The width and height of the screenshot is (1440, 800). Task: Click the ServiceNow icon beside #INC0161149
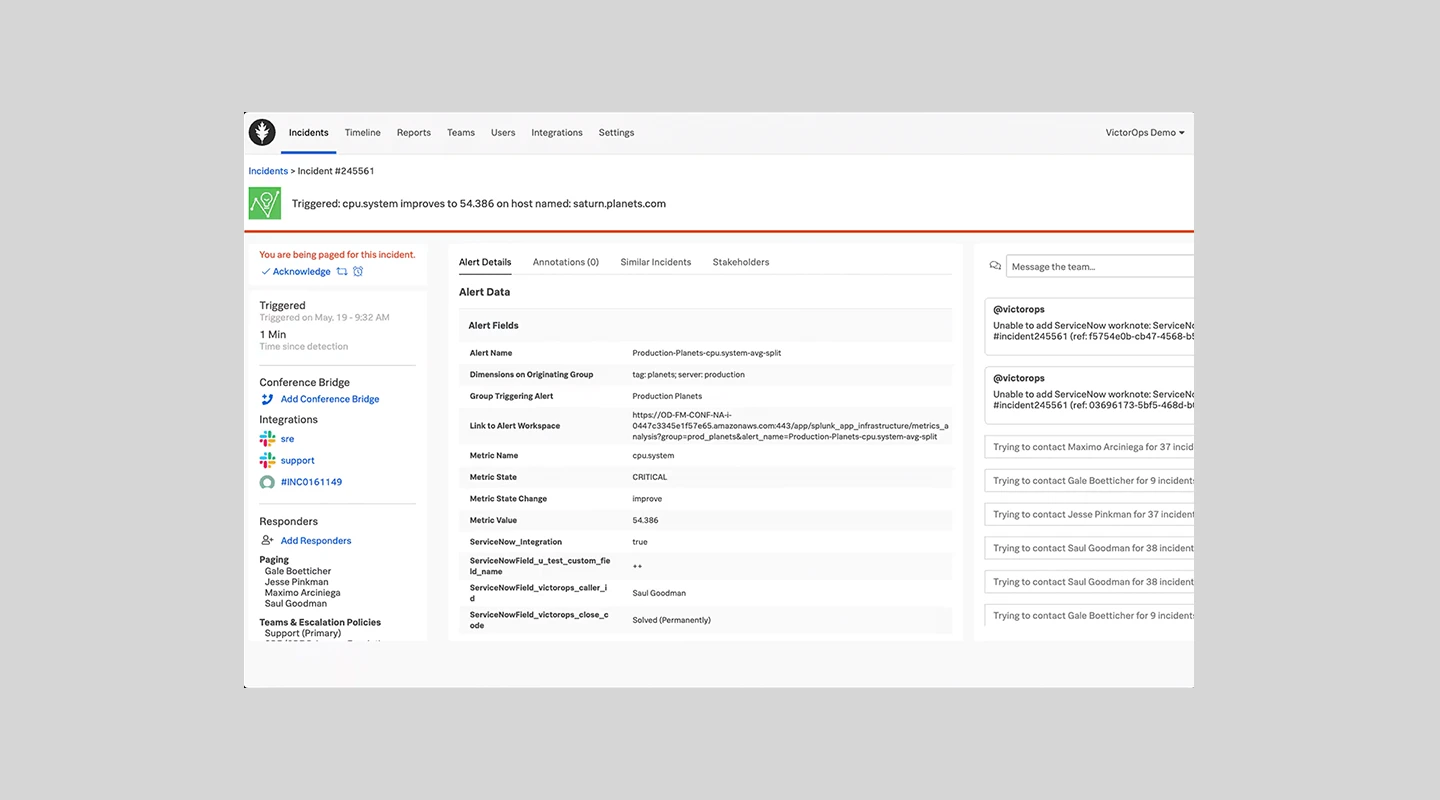pos(267,482)
